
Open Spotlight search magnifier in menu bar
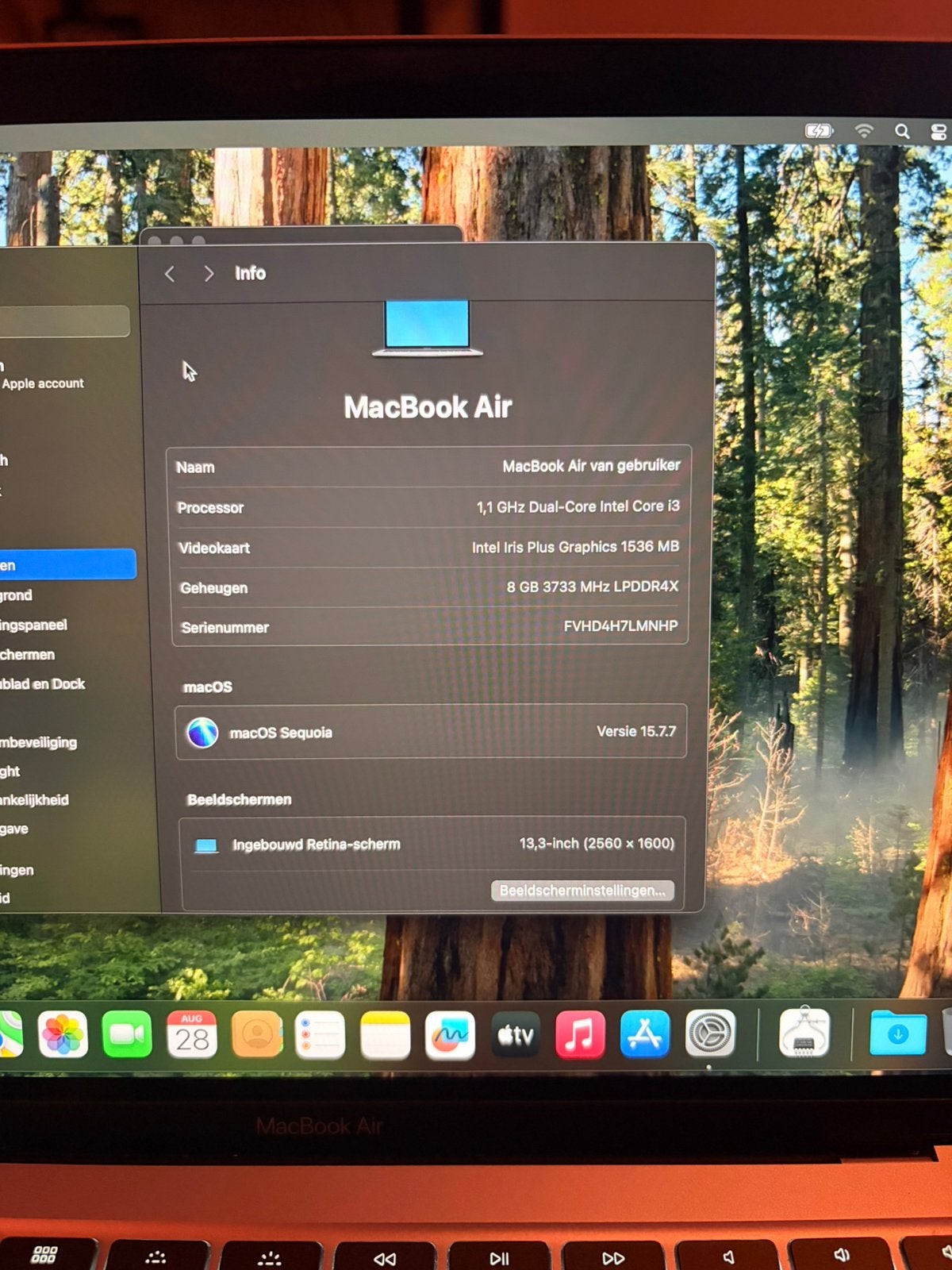pos(902,132)
